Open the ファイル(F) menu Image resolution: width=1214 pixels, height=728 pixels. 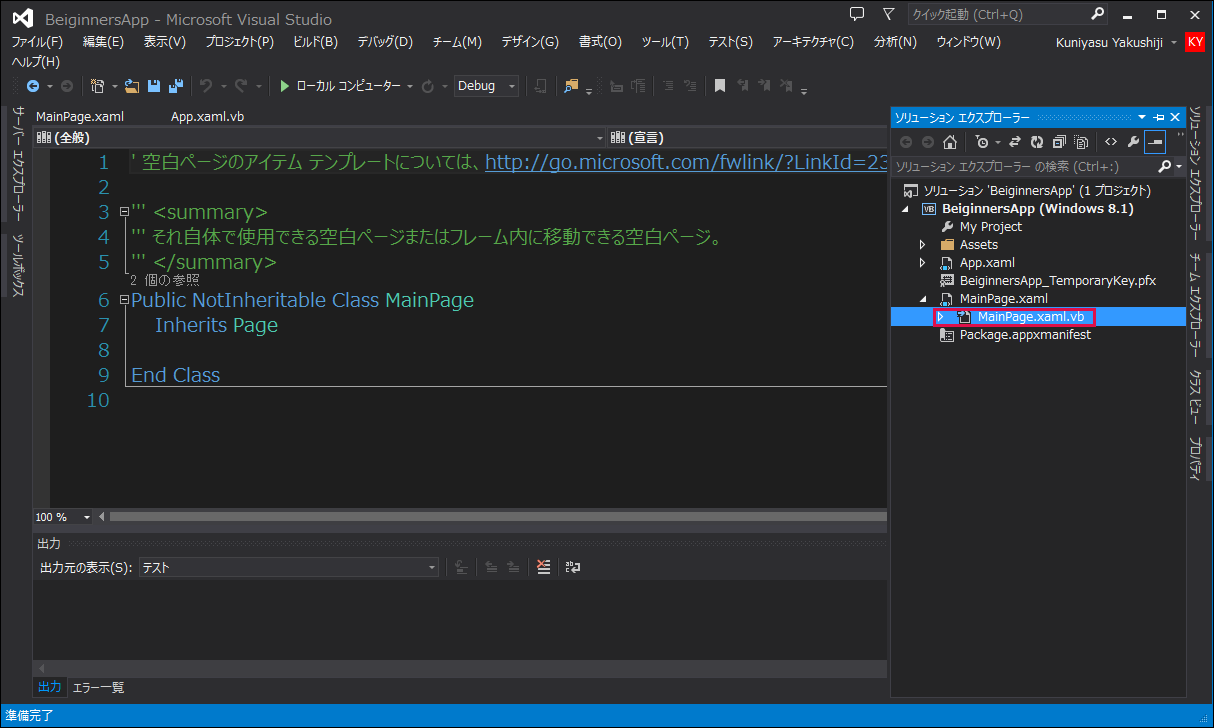click(x=36, y=42)
